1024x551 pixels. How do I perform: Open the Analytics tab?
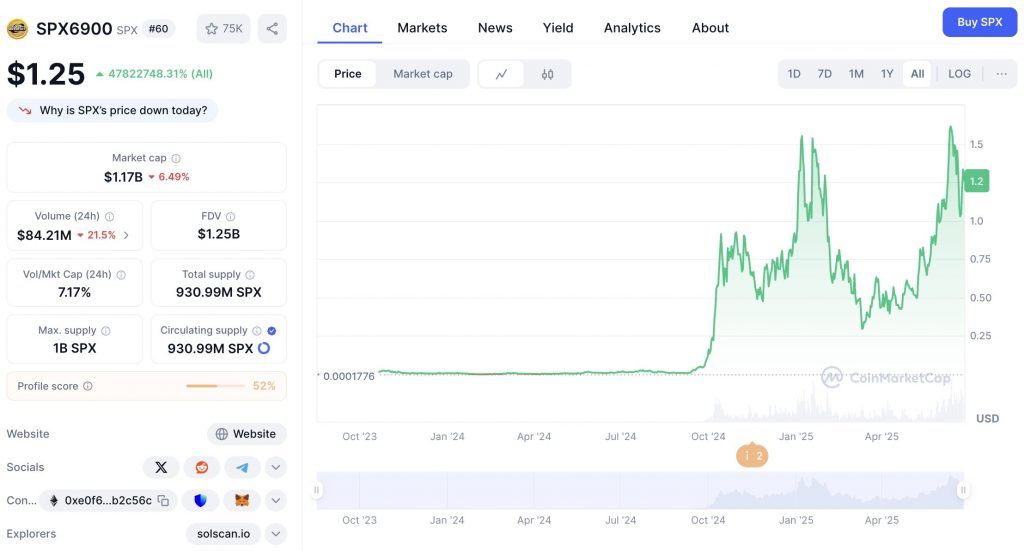point(632,28)
